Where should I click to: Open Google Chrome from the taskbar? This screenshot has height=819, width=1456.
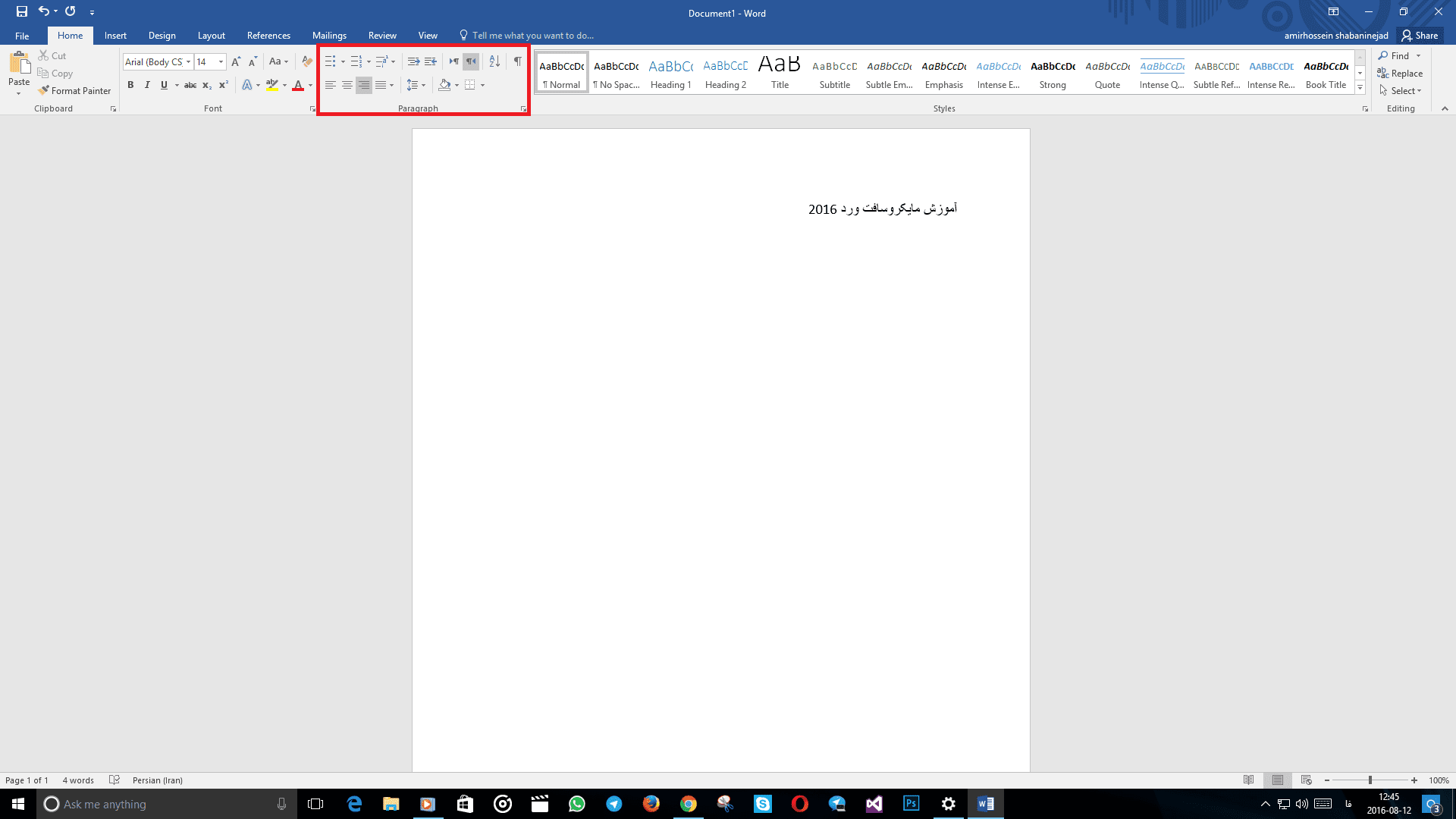pos(689,804)
